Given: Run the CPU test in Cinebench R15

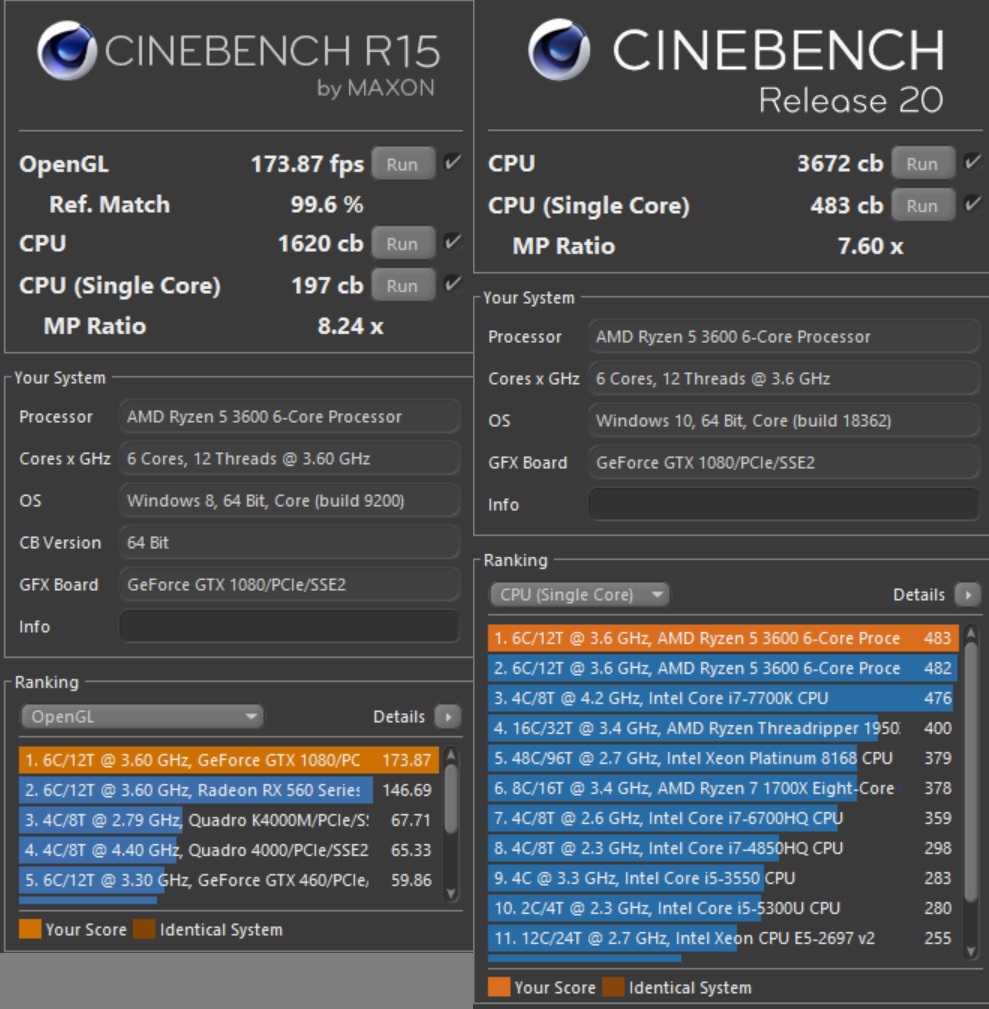Looking at the screenshot, I should click(403, 244).
